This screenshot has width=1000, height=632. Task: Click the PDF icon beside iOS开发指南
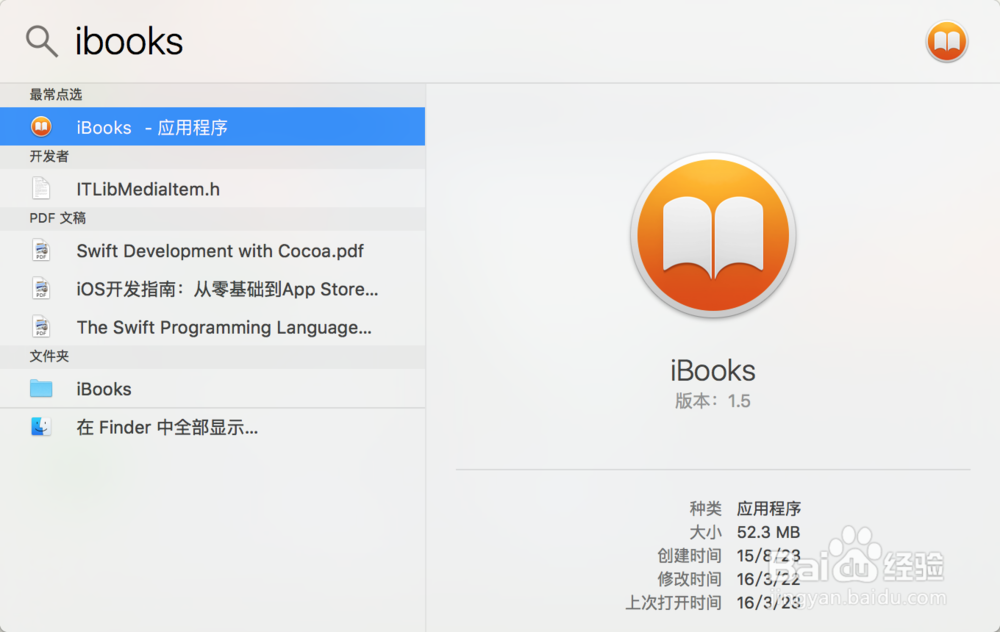41,288
